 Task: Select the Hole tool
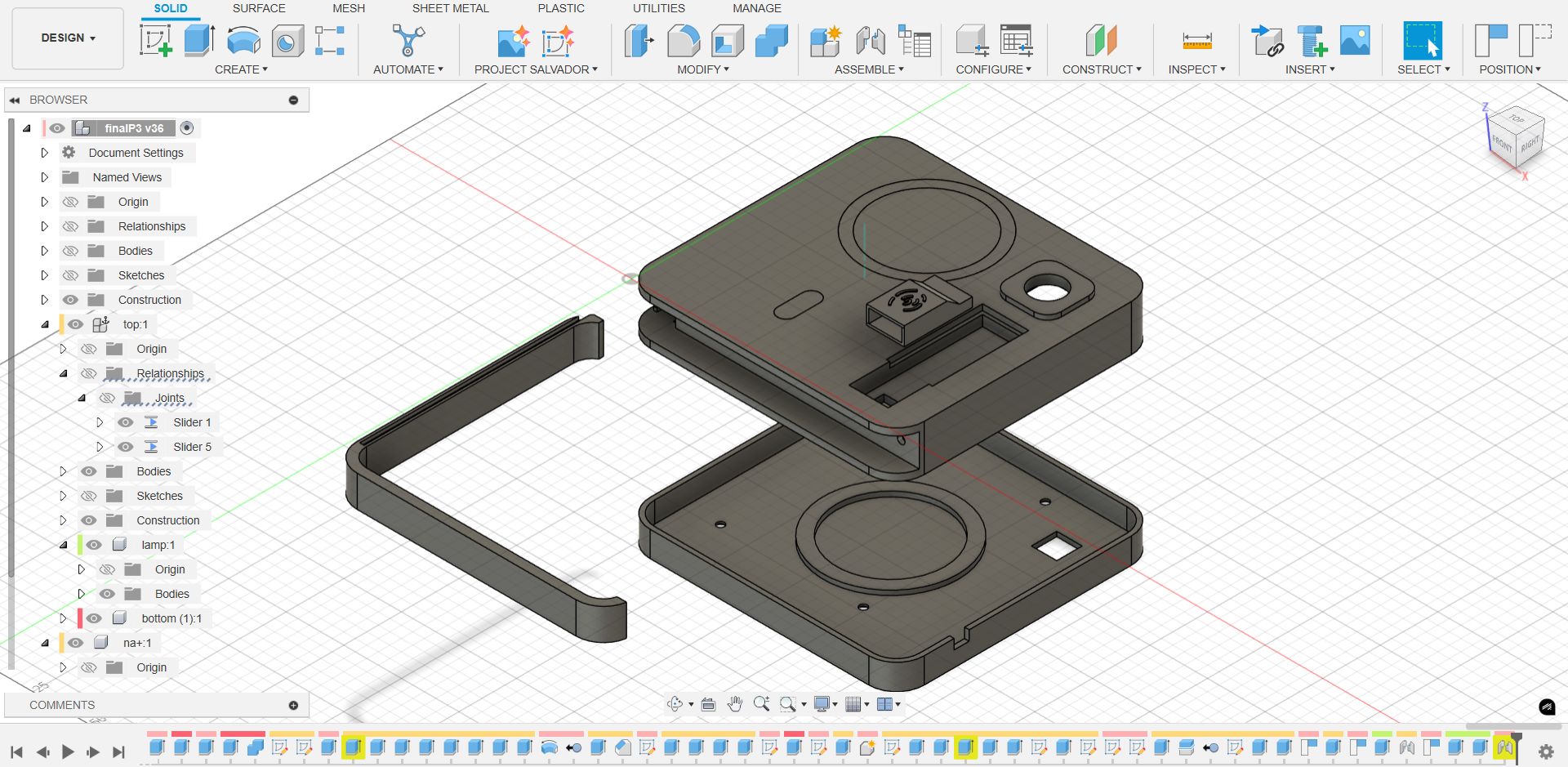(287, 40)
